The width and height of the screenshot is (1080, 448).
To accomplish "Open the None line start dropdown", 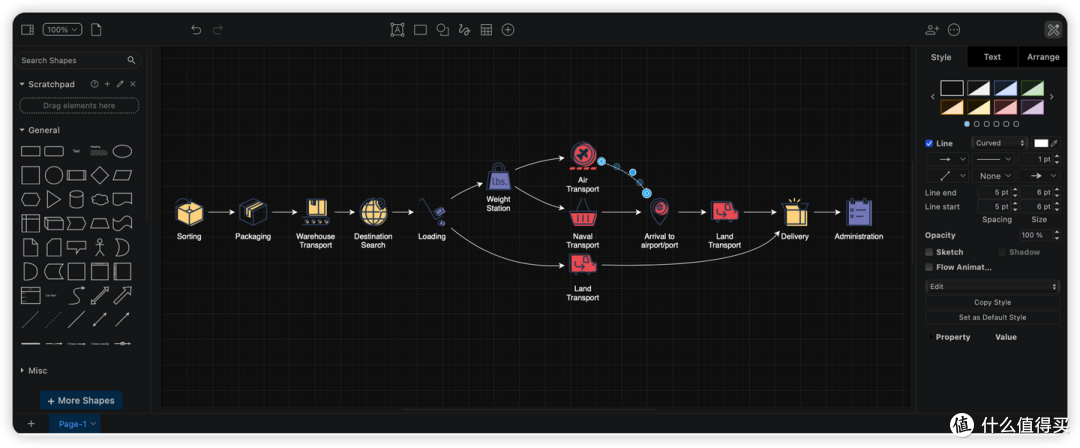I will coord(993,176).
